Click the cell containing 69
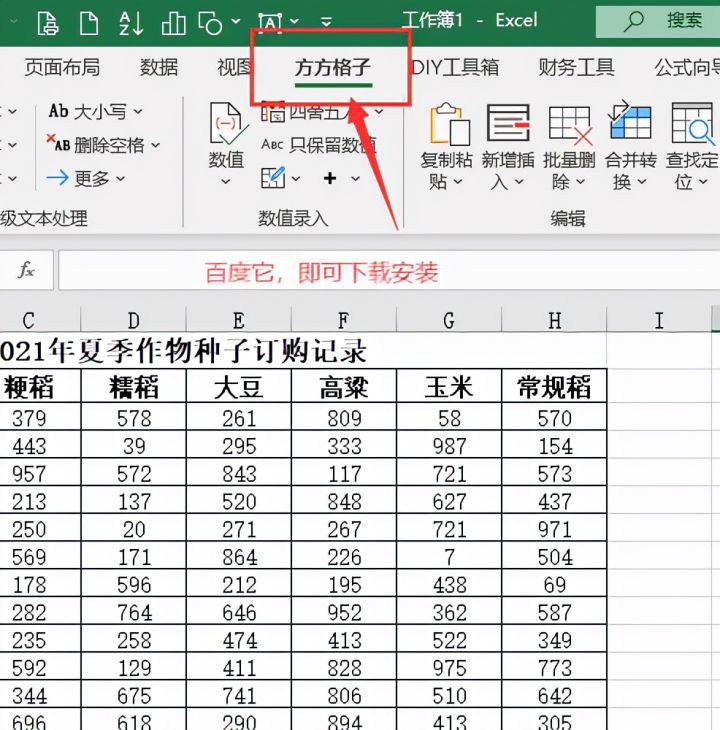 click(x=554, y=583)
